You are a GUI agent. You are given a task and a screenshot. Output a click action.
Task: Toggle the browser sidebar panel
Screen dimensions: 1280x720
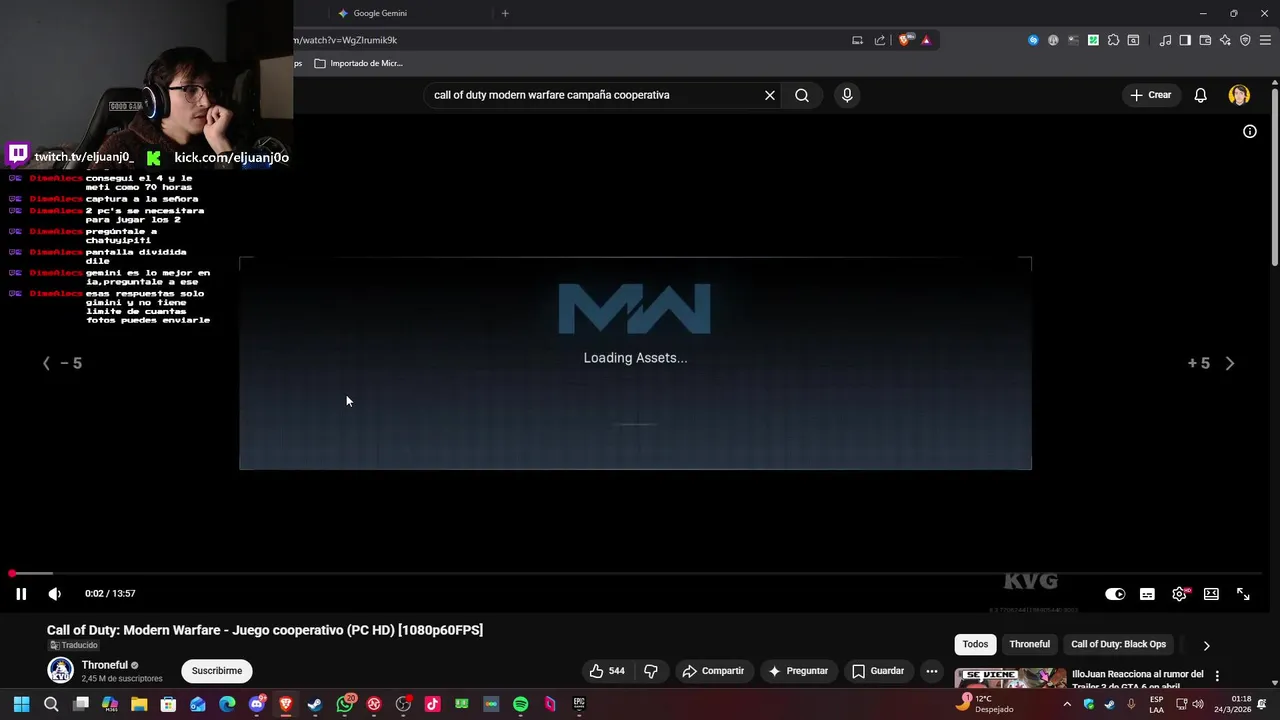(x=1185, y=40)
